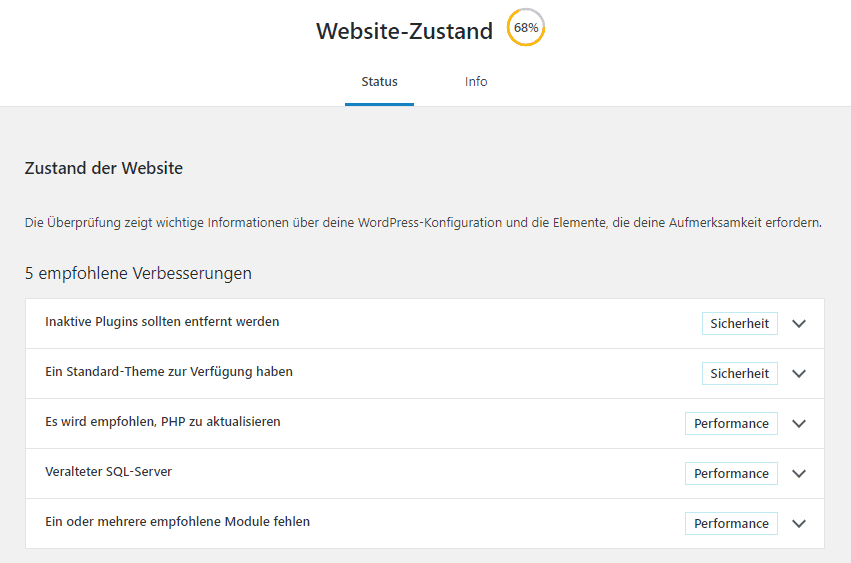Image resolution: width=851 pixels, height=563 pixels.
Task: Click the '5 empfohlene Verbesserungen' heading
Action: point(138,273)
